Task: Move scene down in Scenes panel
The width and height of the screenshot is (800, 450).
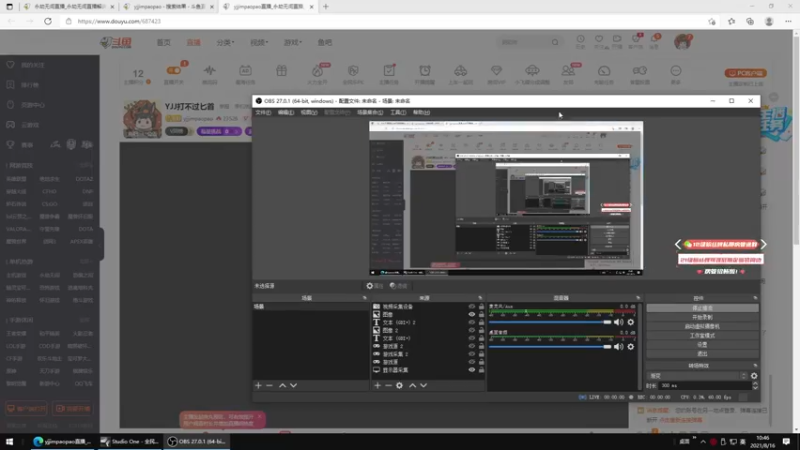Action: (293, 386)
